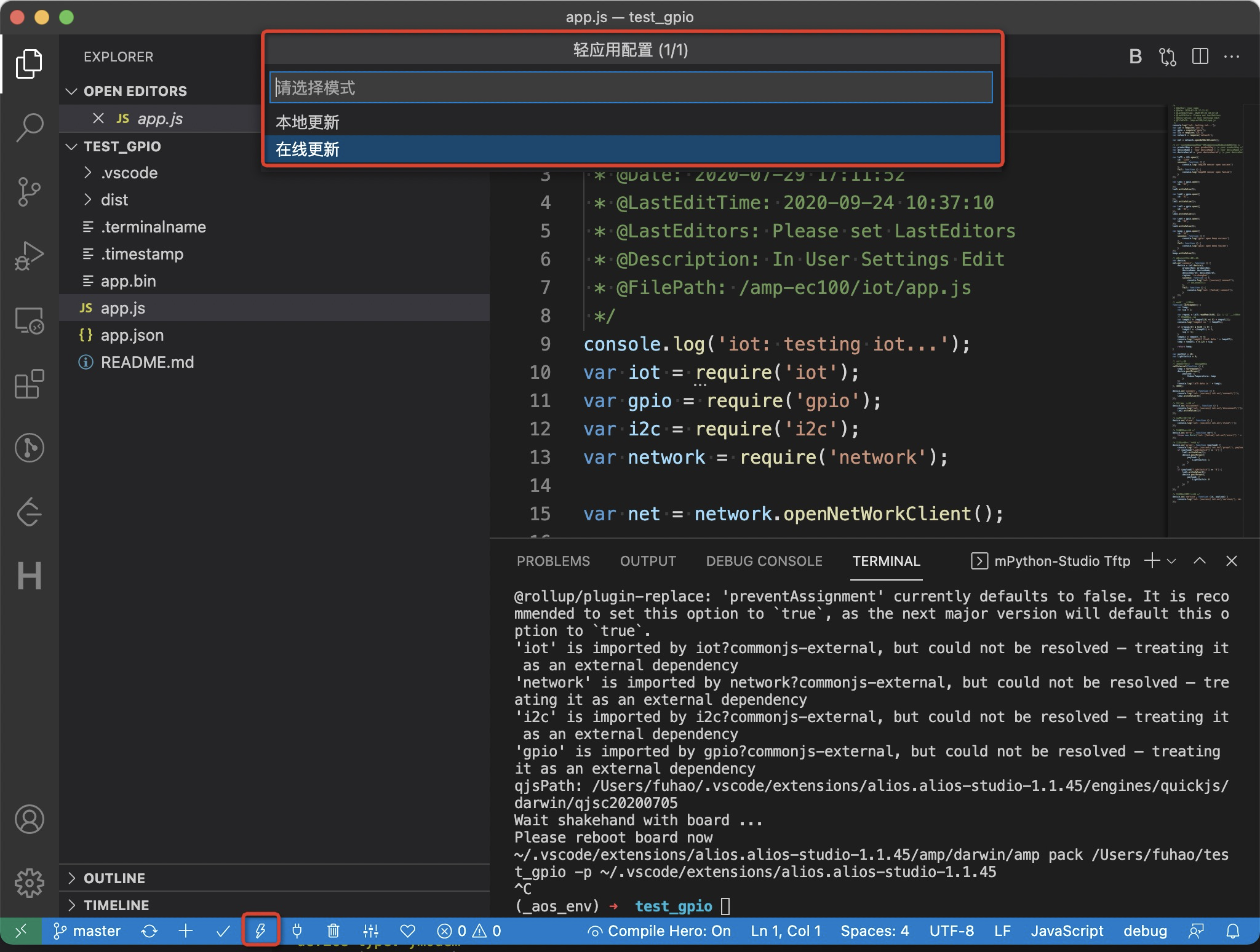The width and height of the screenshot is (1260, 952).
Task: Change encoding via UTF-8
Action: 952,931
